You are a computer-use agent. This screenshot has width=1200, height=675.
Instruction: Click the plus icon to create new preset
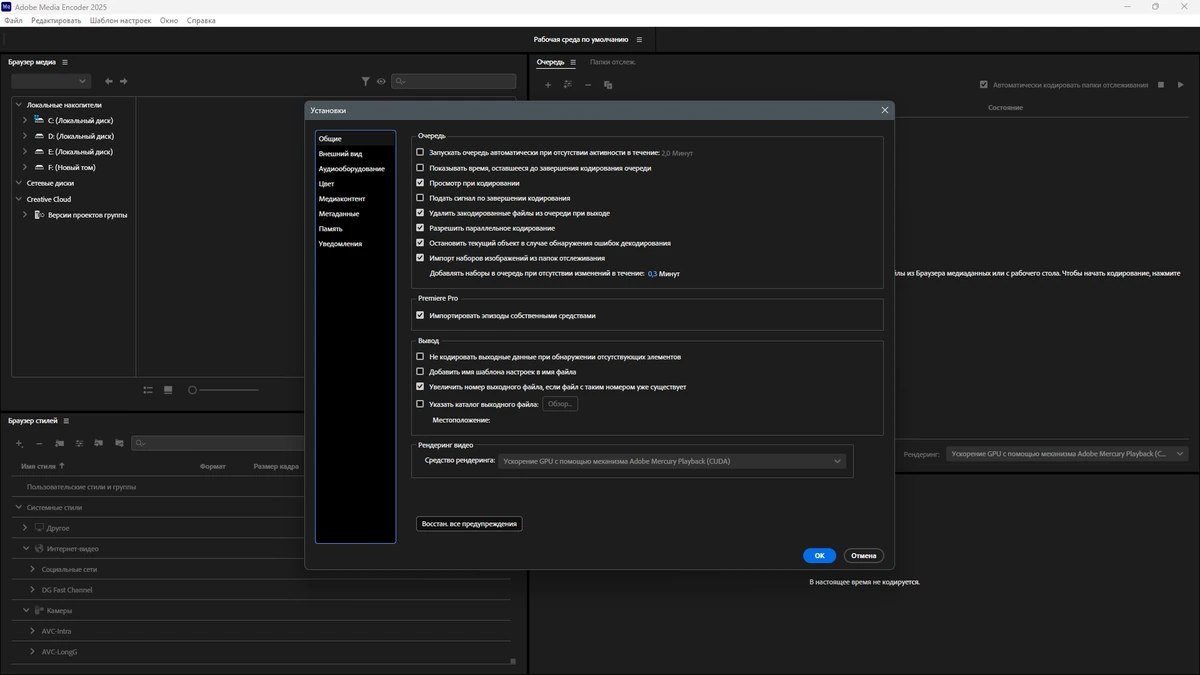[19, 443]
